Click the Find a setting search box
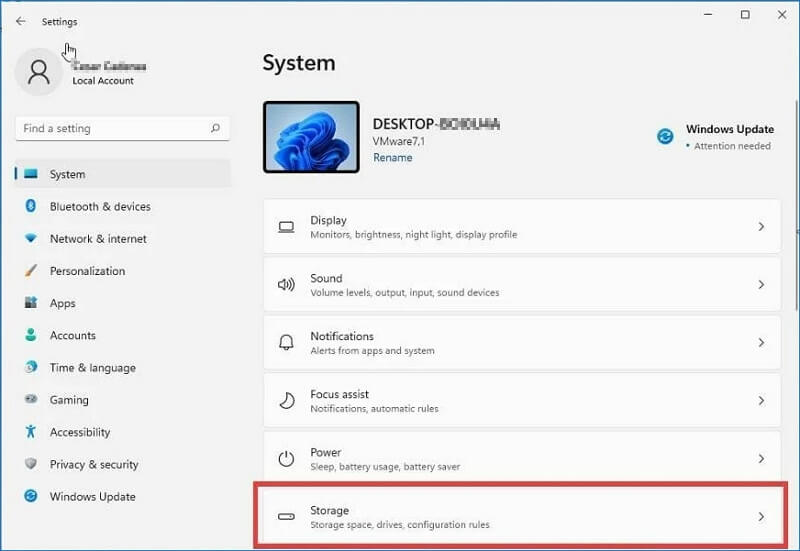The image size is (800, 551). coord(122,128)
